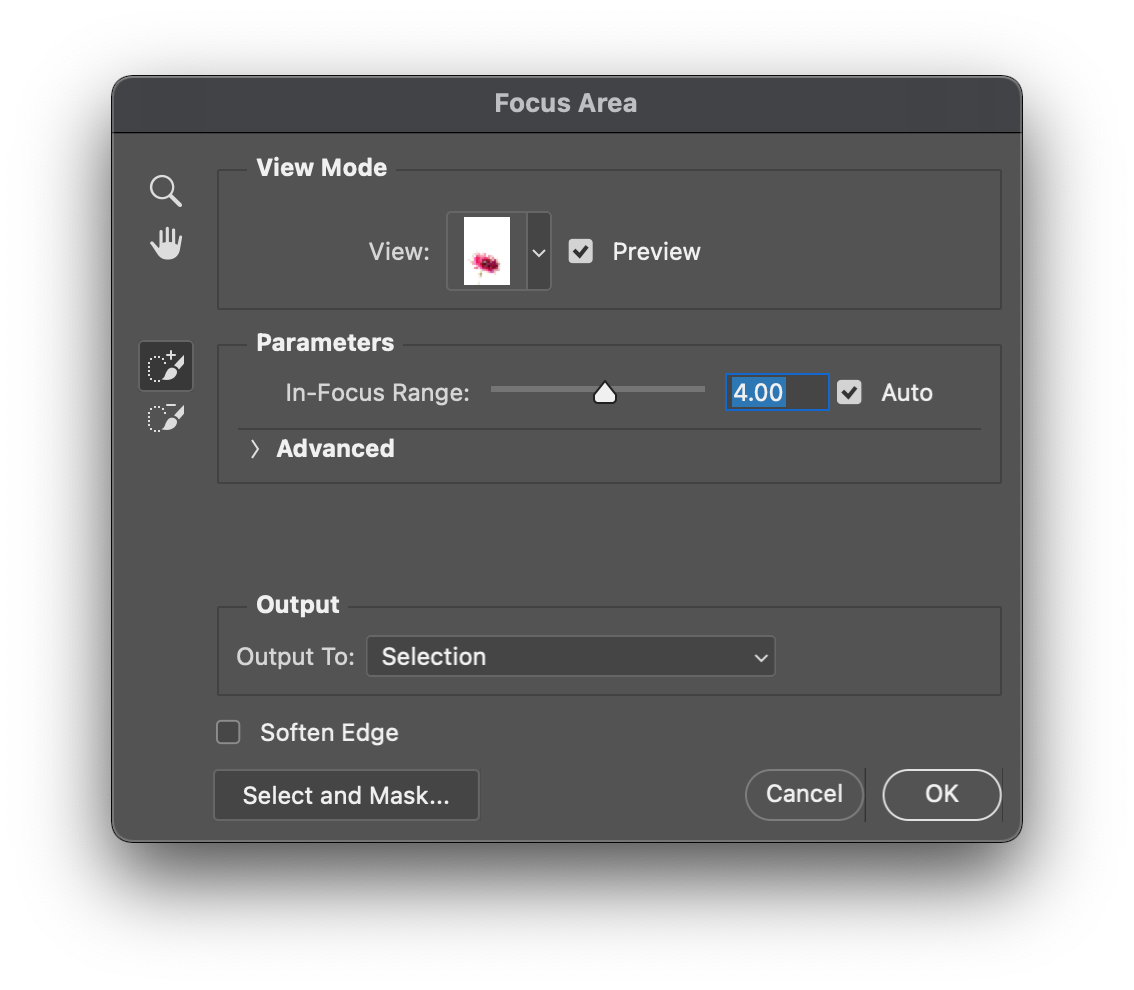This screenshot has height=990, width=1134.
Task: Expand the Advanced section
Action: (255, 449)
